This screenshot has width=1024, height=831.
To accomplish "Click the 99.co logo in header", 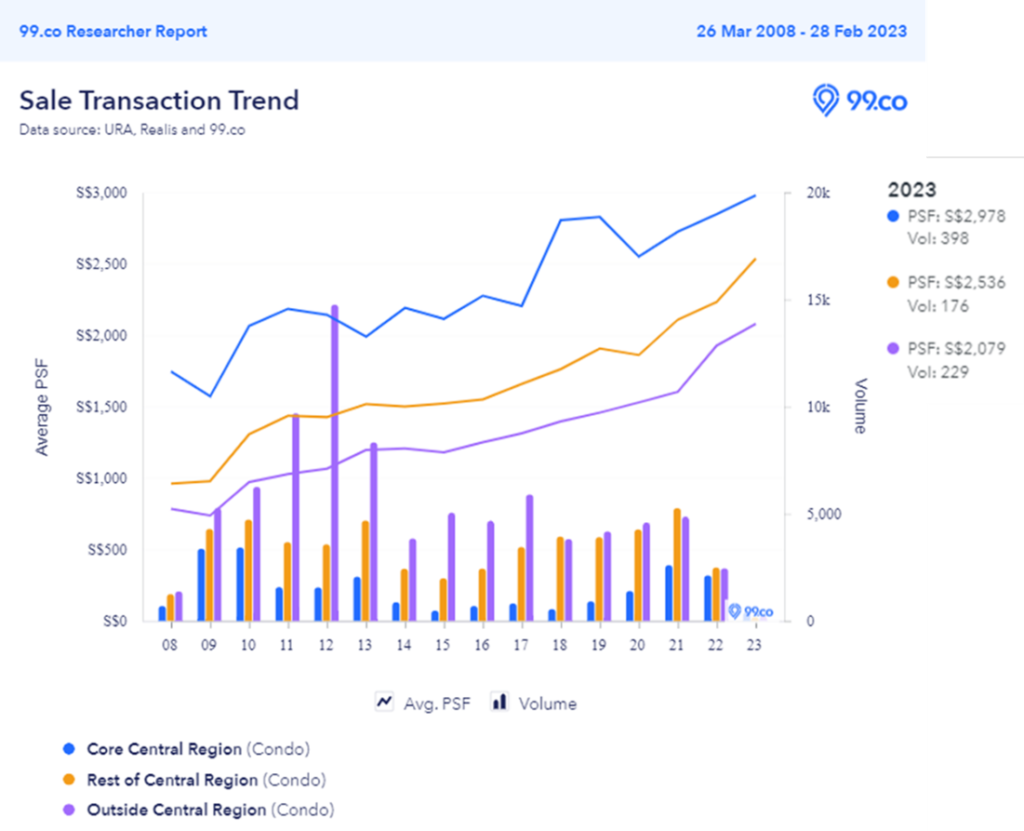I will (859, 101).
